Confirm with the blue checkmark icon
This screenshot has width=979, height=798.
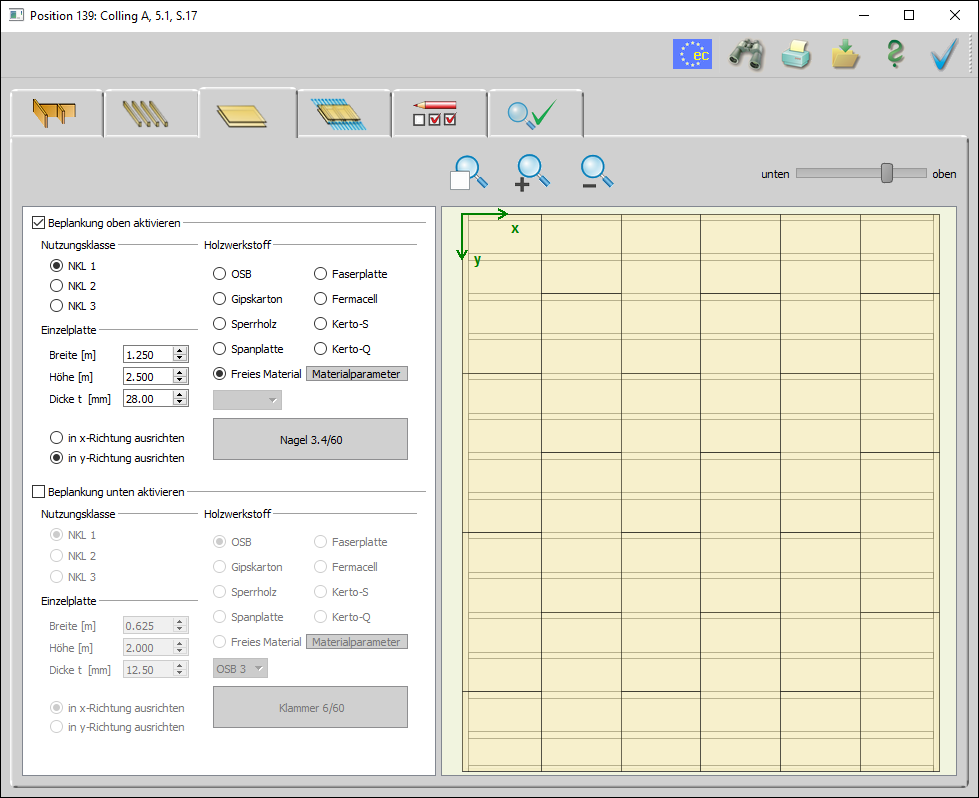point(944,54)
